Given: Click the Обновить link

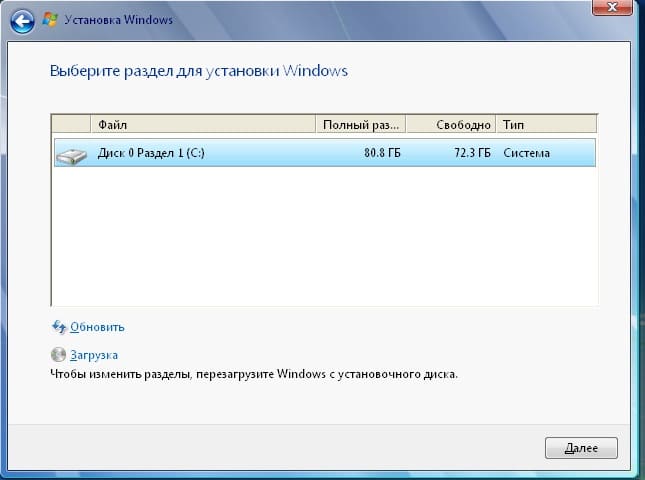Looking at the screenshot, I should (x=97, y=327).
